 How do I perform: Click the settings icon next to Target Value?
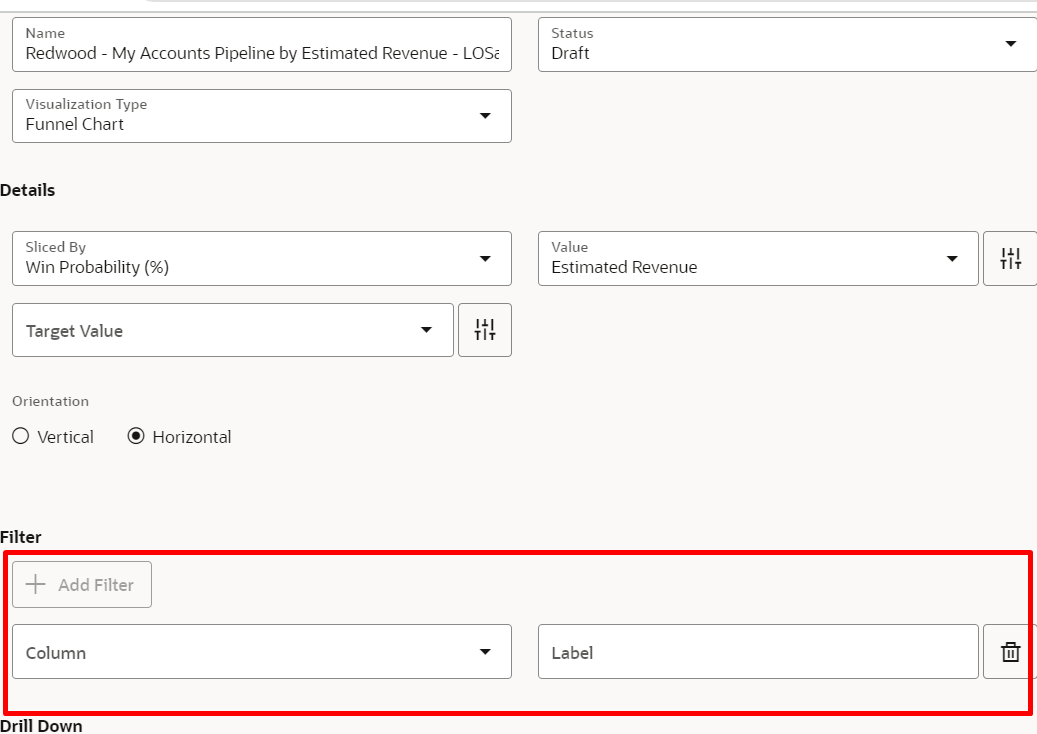[x=485, y=330]
